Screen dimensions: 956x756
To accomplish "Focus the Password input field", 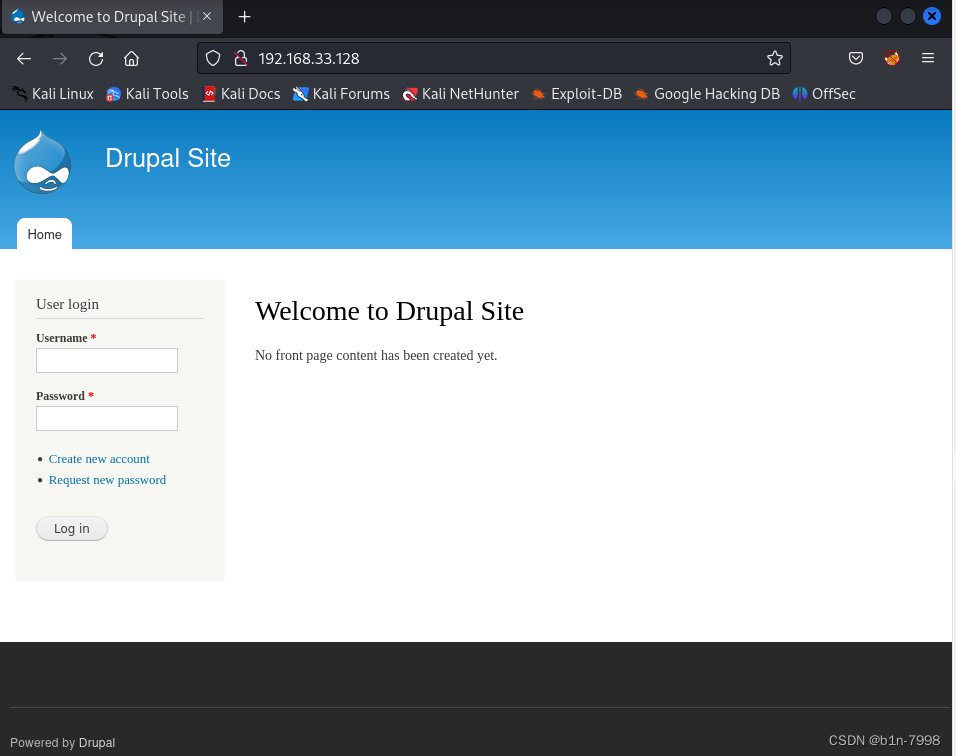I will tap(107, 418).
